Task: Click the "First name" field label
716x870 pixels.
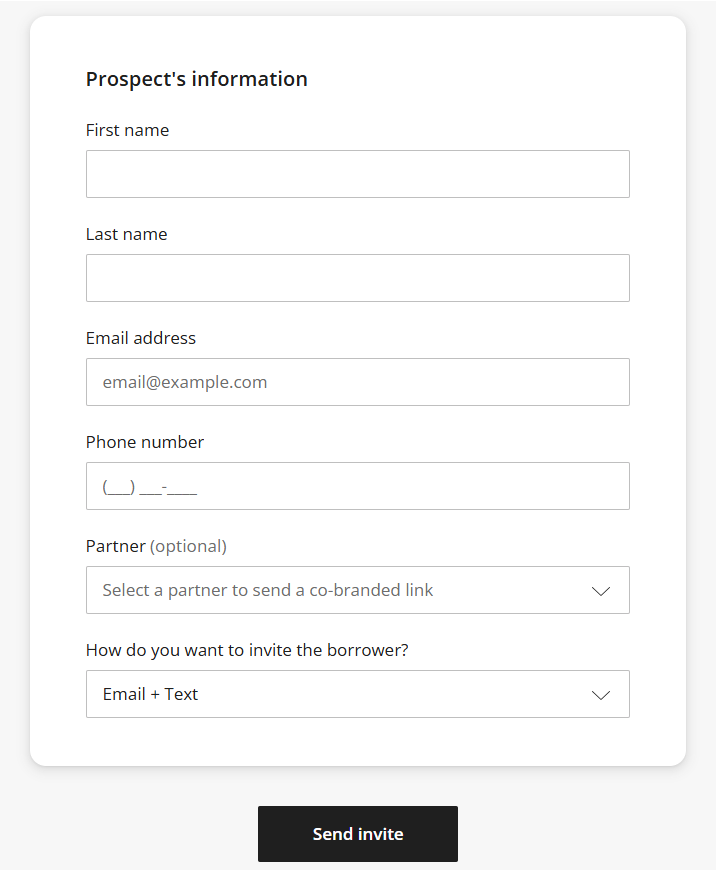Action: 127,130
